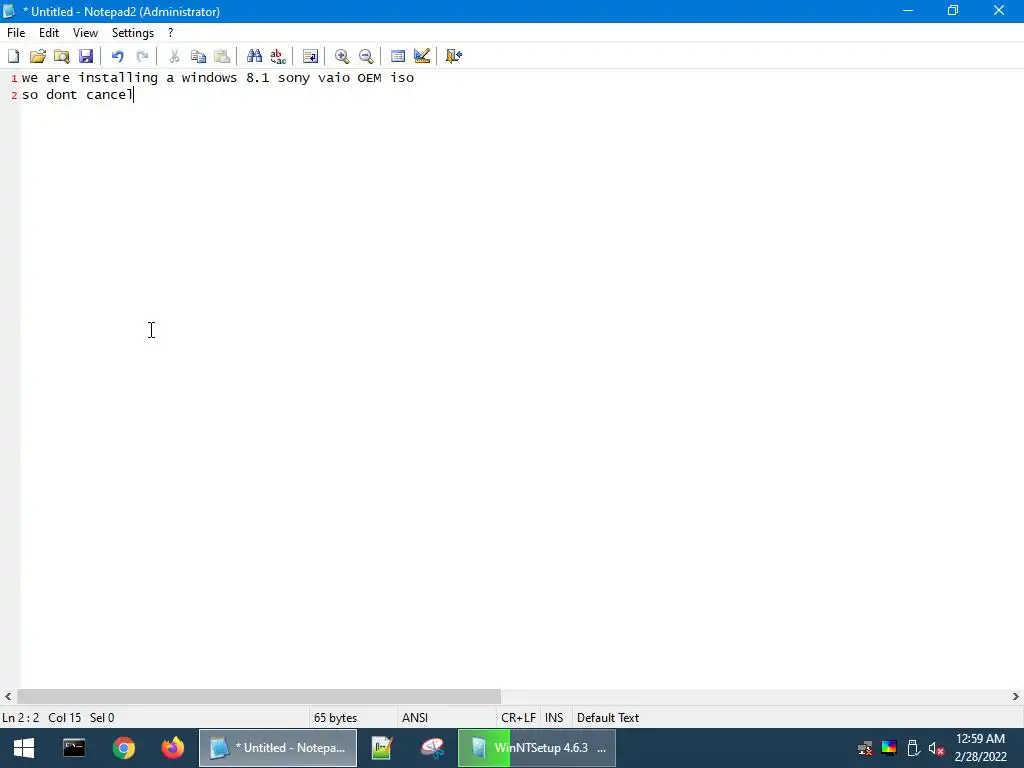Screen dimensions: 1024x768
Task: Open Find with binoculars icon
Action: pos(254,56)
